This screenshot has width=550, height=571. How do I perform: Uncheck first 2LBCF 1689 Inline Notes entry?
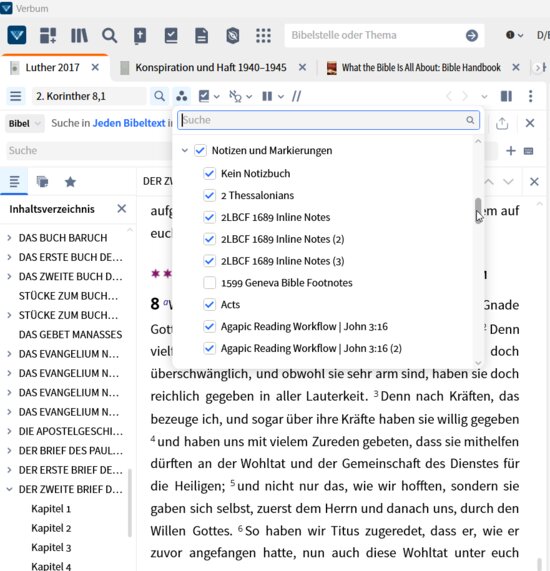(209, 217)
